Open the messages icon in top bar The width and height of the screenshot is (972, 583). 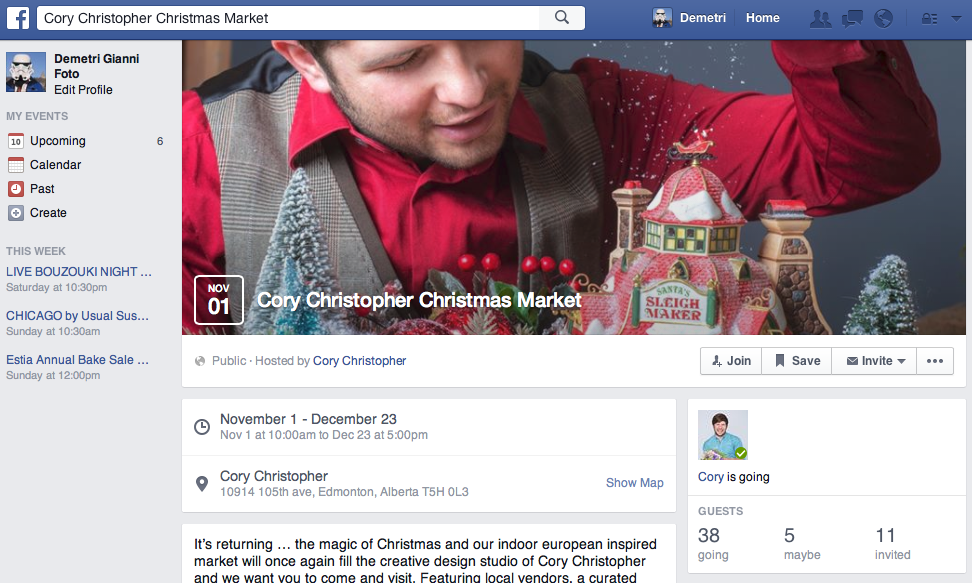[x=852, y=19]
